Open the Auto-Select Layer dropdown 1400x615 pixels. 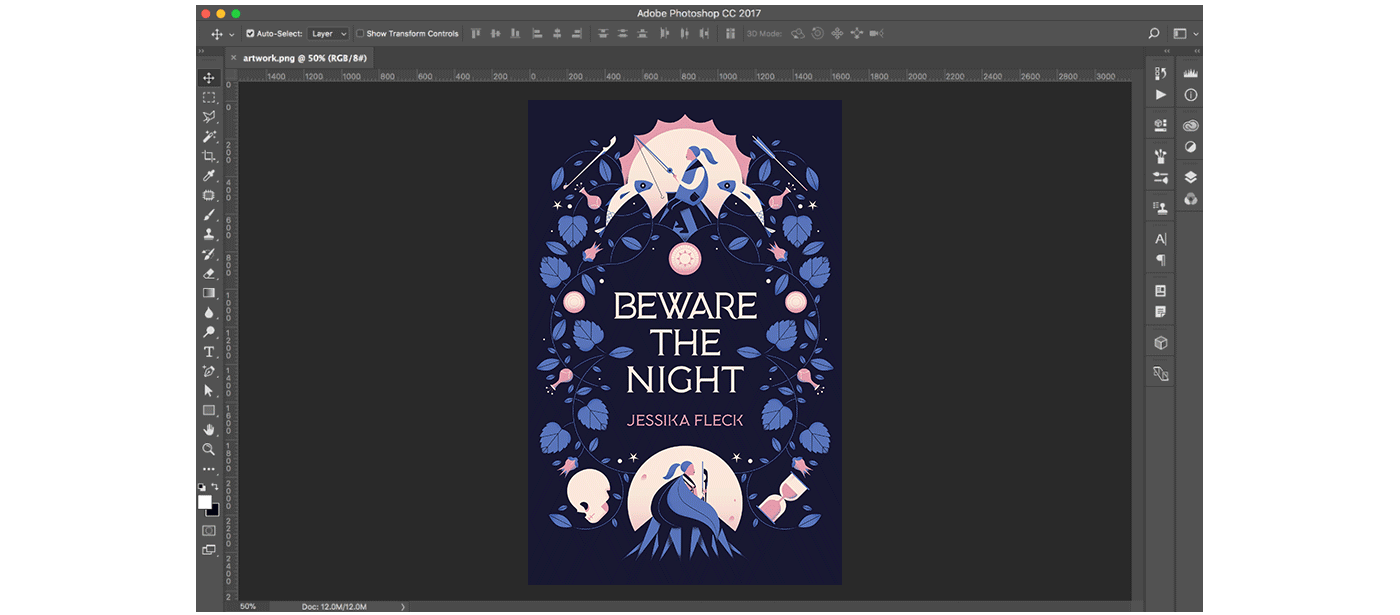(328, 33)
